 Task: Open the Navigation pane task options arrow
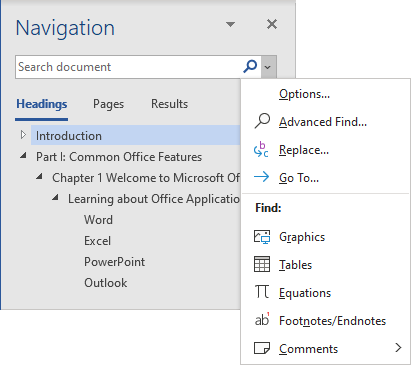(x=230, y=24)
